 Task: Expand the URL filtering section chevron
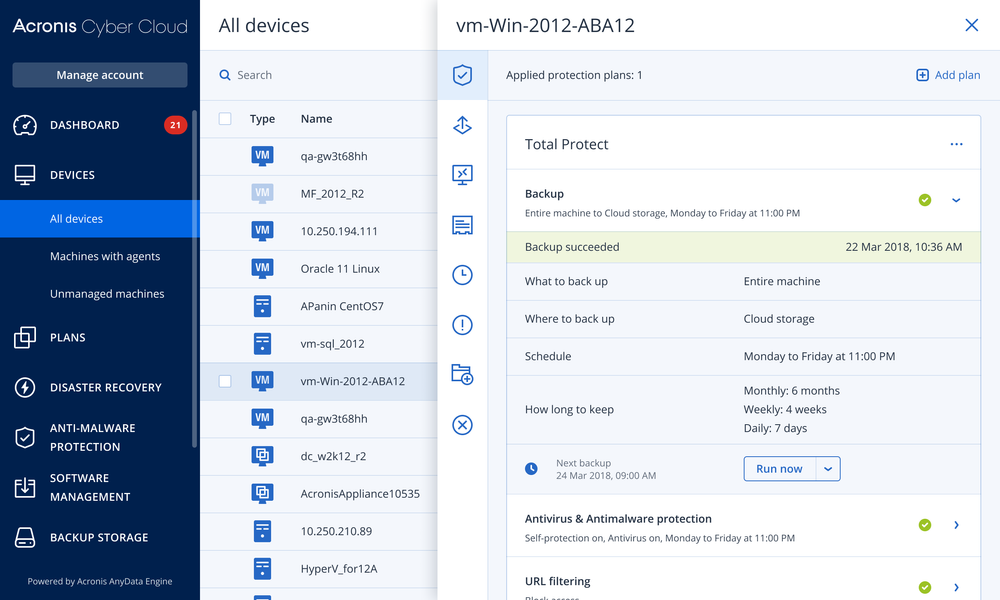pos(956,587)
